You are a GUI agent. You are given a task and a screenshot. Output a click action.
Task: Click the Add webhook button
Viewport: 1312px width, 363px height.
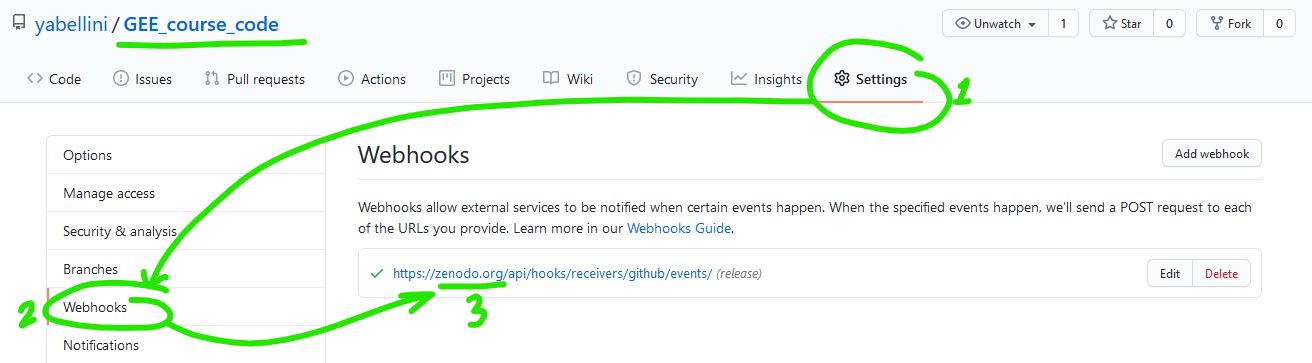[1212, 154]
